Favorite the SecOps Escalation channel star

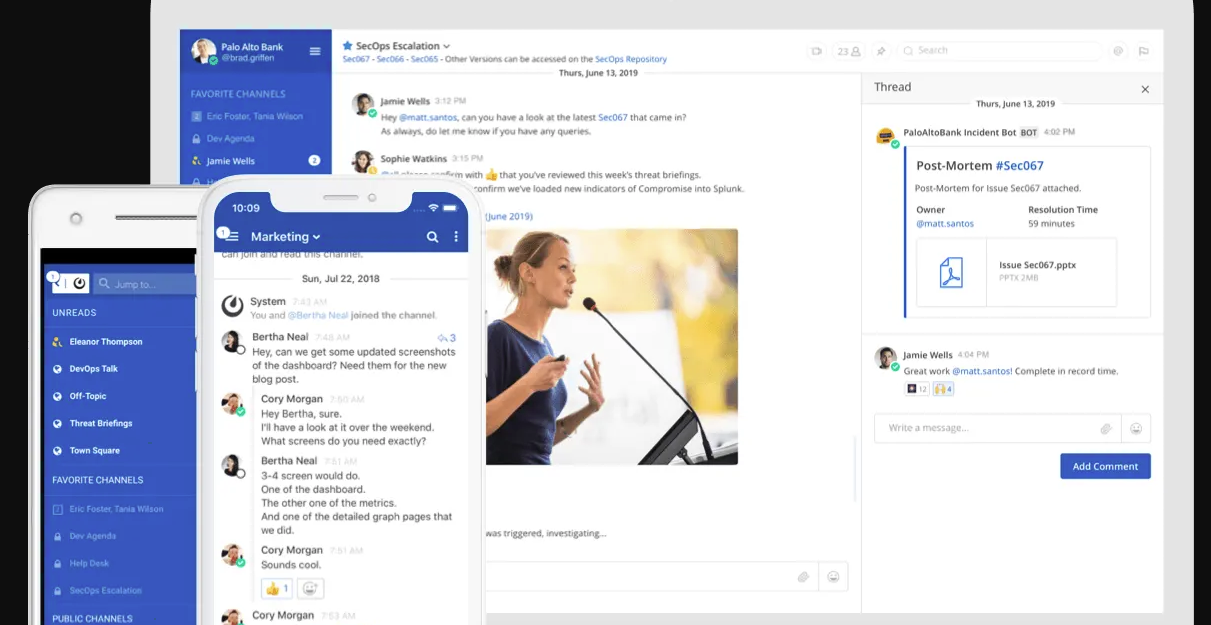tap(347, 46)
